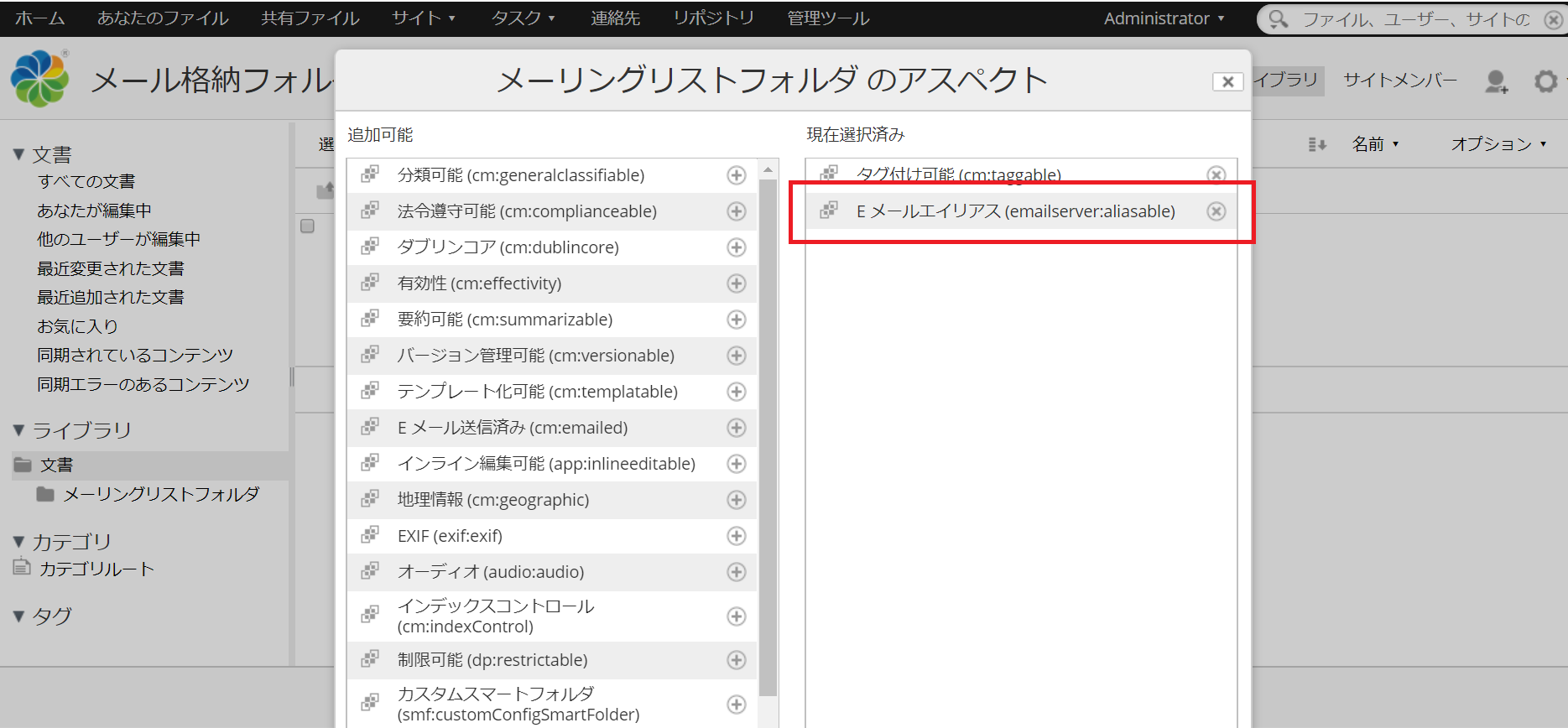Add the インライン編集可能 (app:inlineeditable) aspect
Screen dimensions: 1568x728
click(736, 464)
